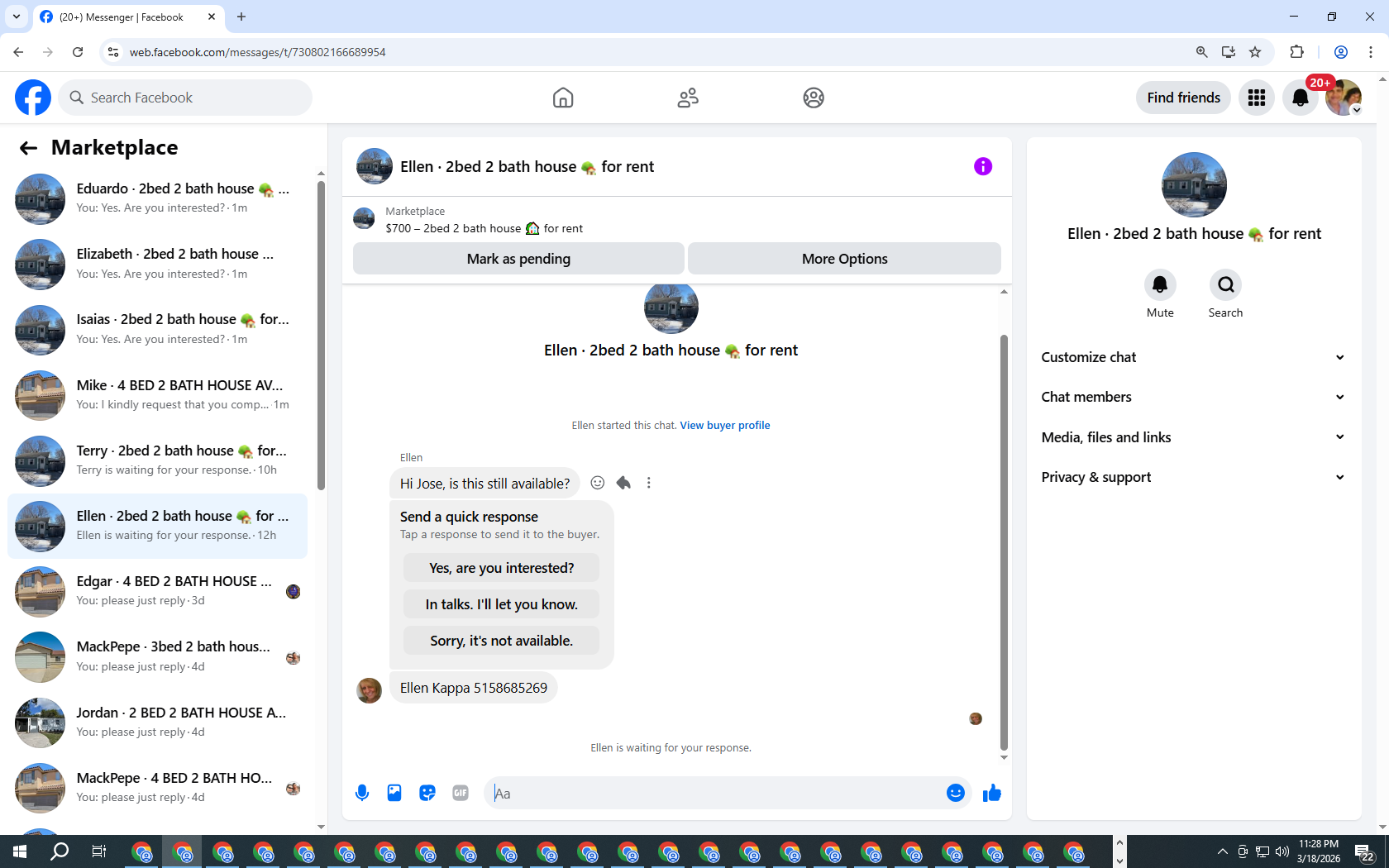Viewport: 1389px width, 868px height.
Task: Click Find friends button
Action: click(1183, 98)
